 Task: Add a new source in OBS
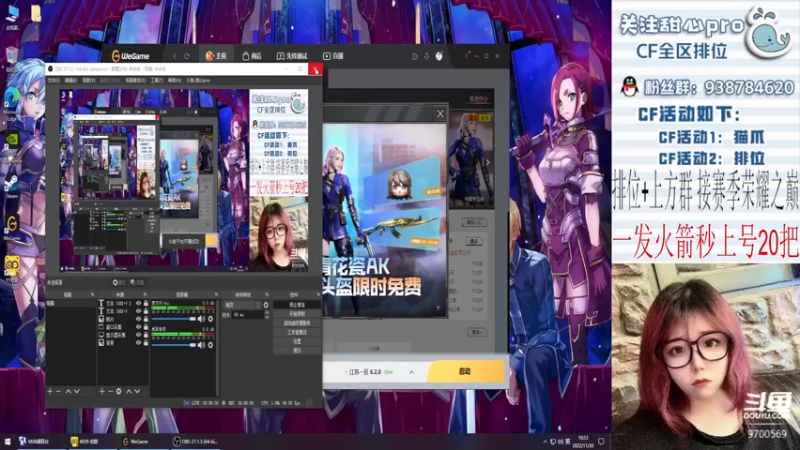pyautogui.click(x=102, y=391)
